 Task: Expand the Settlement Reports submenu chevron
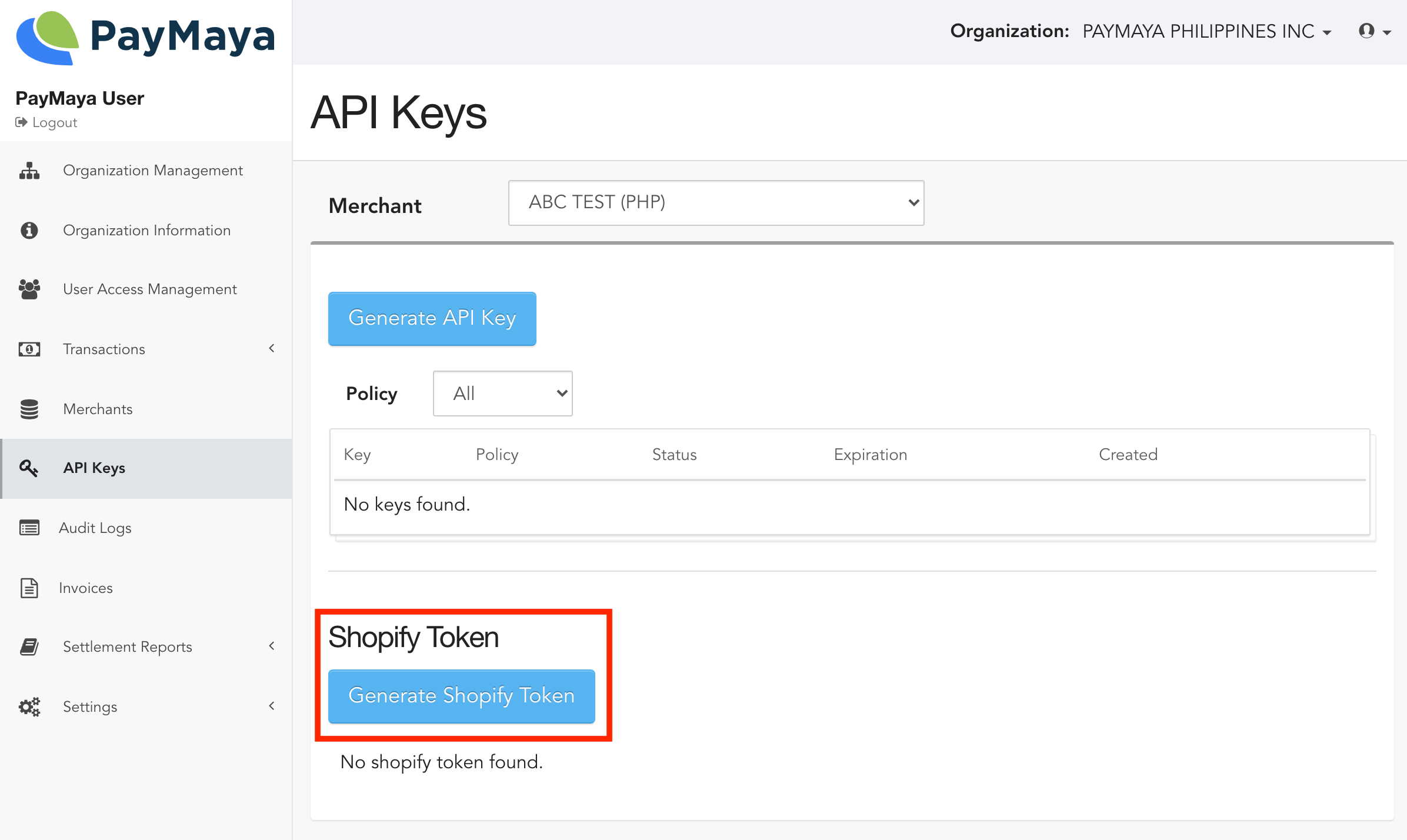272,646
